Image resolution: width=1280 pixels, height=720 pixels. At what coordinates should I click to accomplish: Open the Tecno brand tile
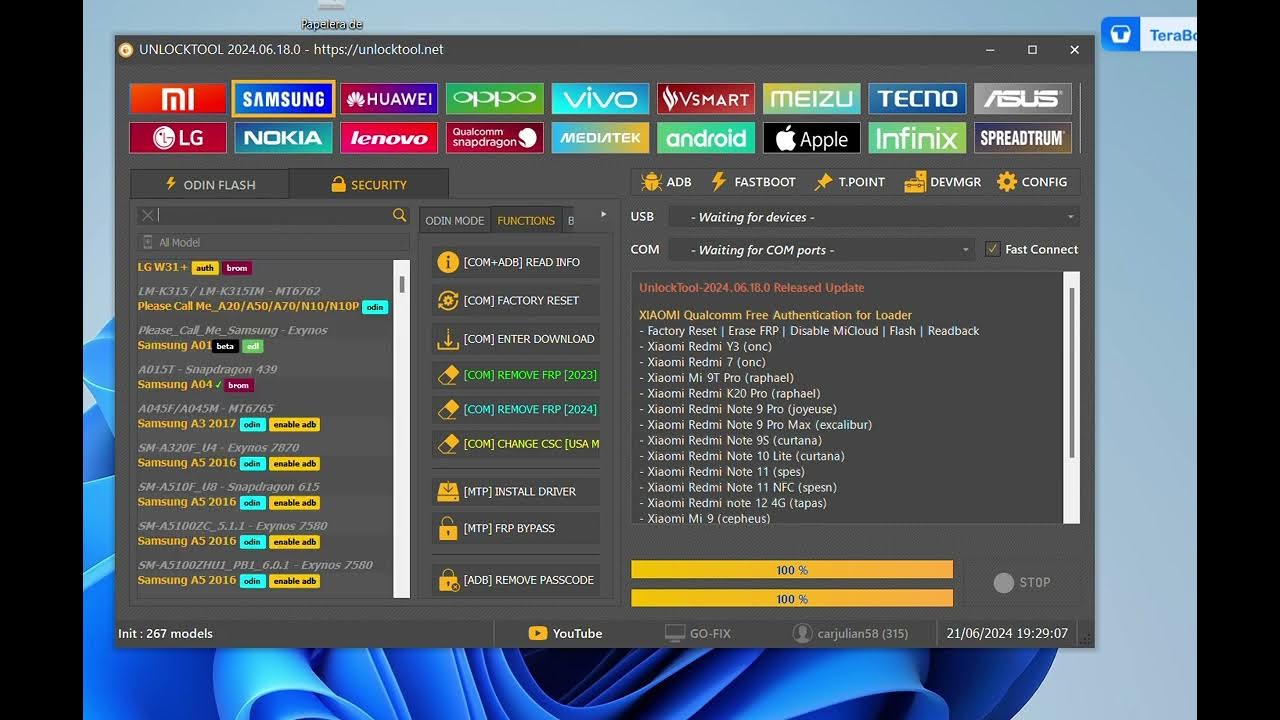pyautogui.click(x=917, y=99)
